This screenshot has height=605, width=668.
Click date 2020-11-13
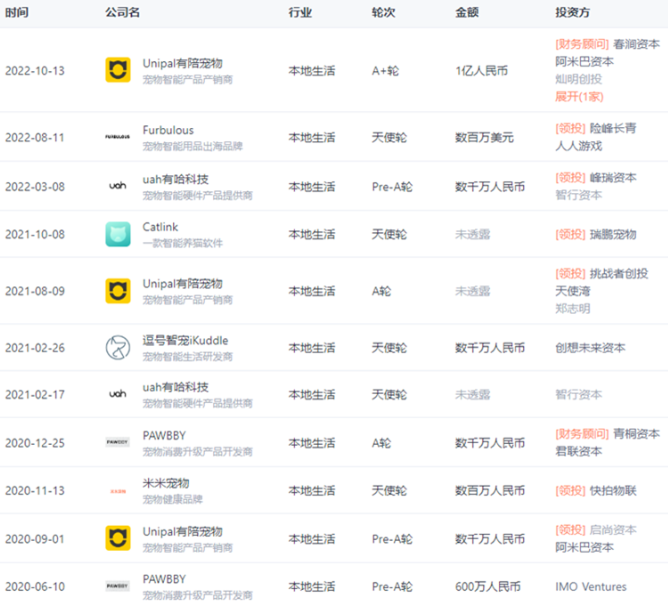[35, 491]
